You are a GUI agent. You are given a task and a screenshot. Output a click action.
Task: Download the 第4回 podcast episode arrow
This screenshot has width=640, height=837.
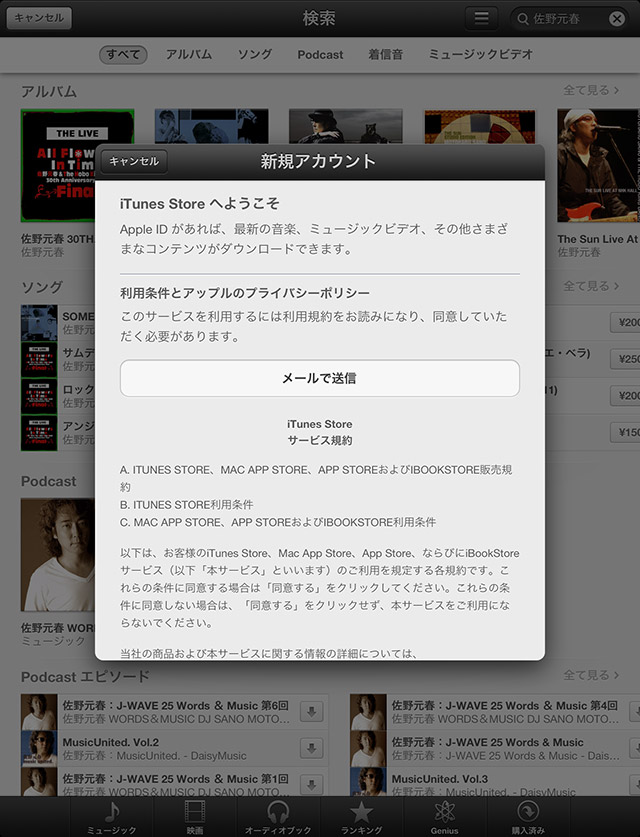pos(632,712)
